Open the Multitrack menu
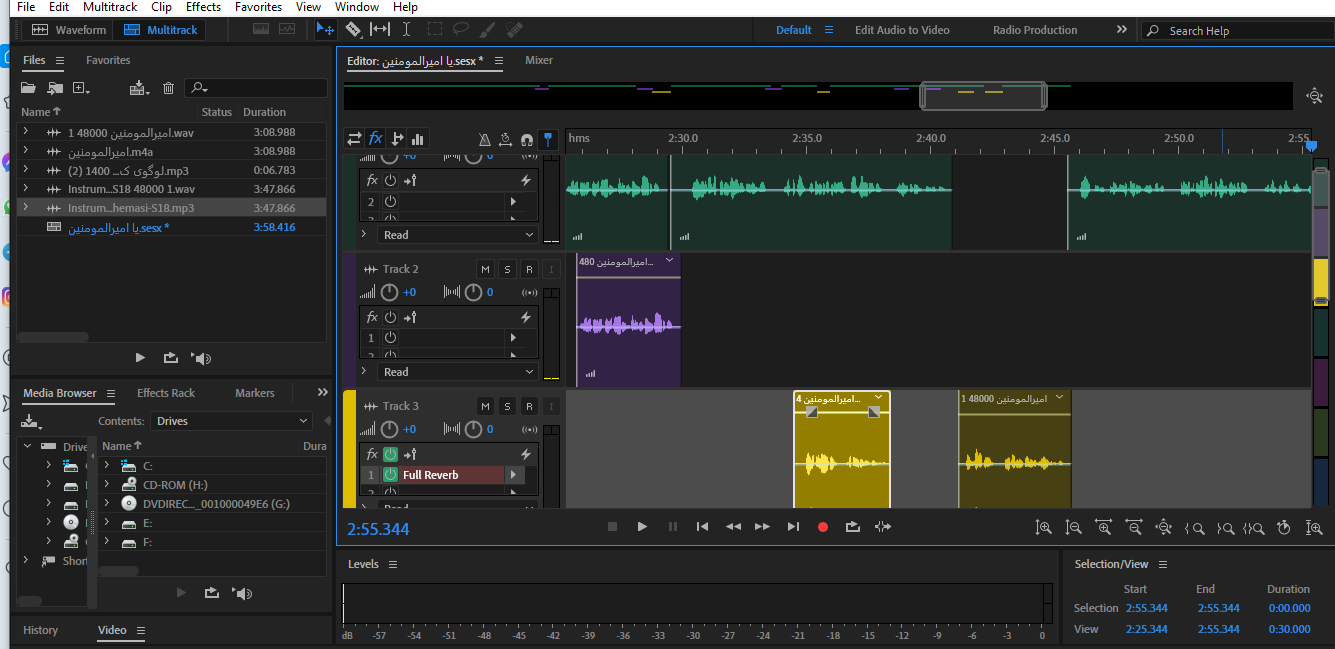The width and height of the screenshot is (1335, 649). (x=110, y=7)
